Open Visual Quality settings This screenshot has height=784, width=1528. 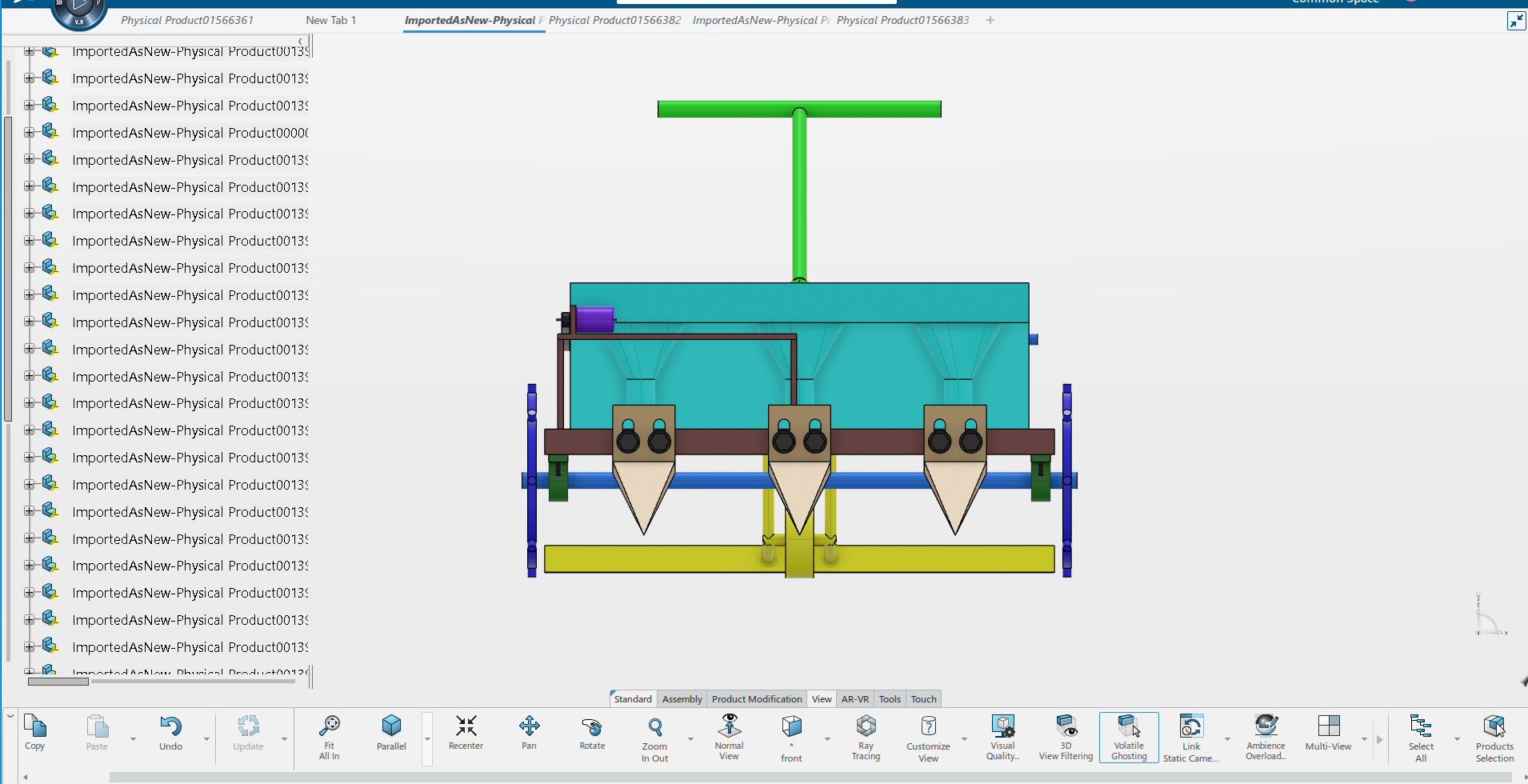click(1002, 726)
